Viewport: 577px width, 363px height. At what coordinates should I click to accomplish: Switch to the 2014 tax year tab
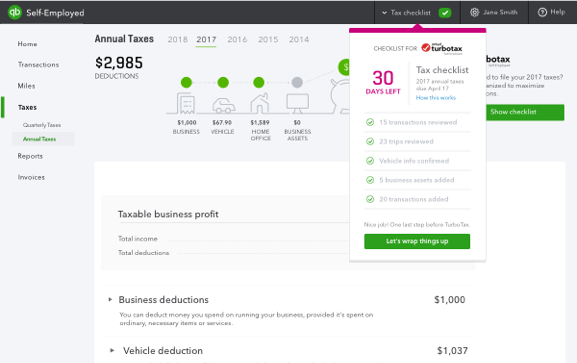click(299, 39)
